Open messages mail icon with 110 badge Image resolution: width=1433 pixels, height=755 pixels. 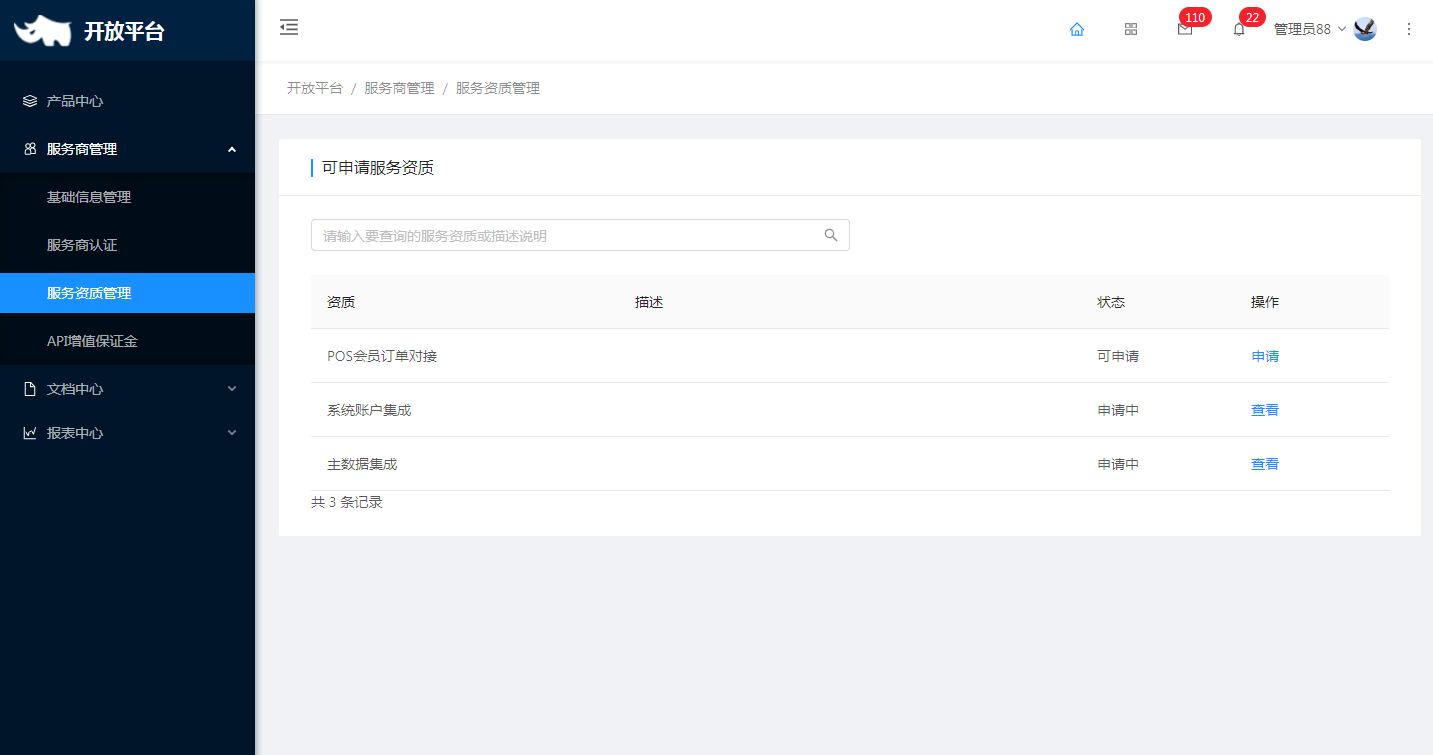coord(1185,29)
